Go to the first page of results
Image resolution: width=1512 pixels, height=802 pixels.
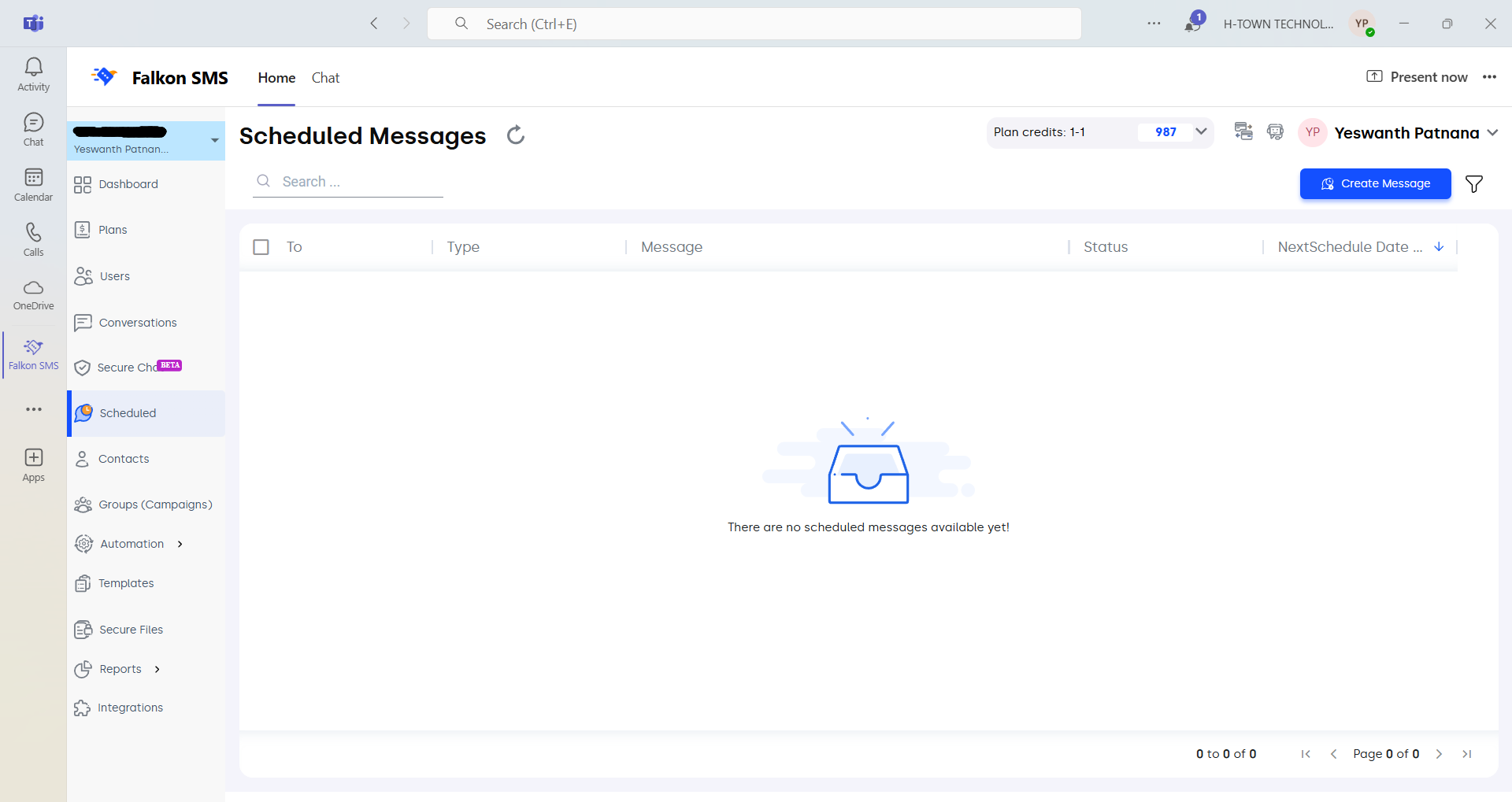(1306, 754)
